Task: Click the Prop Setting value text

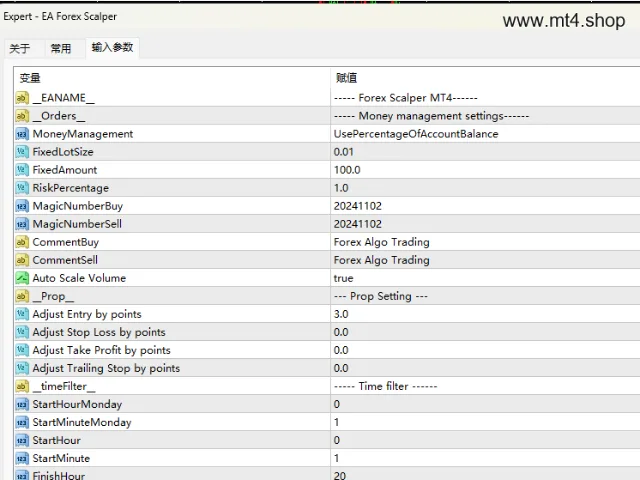Action: (x=381, y=296)
